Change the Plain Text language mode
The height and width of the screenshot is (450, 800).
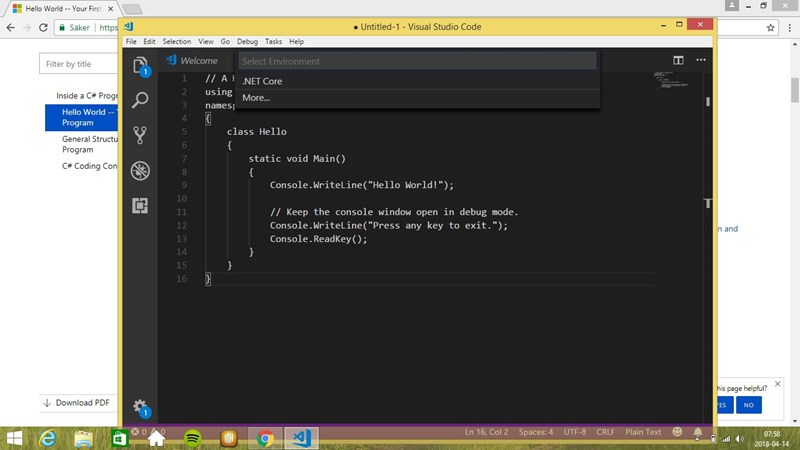coord(643,432)
